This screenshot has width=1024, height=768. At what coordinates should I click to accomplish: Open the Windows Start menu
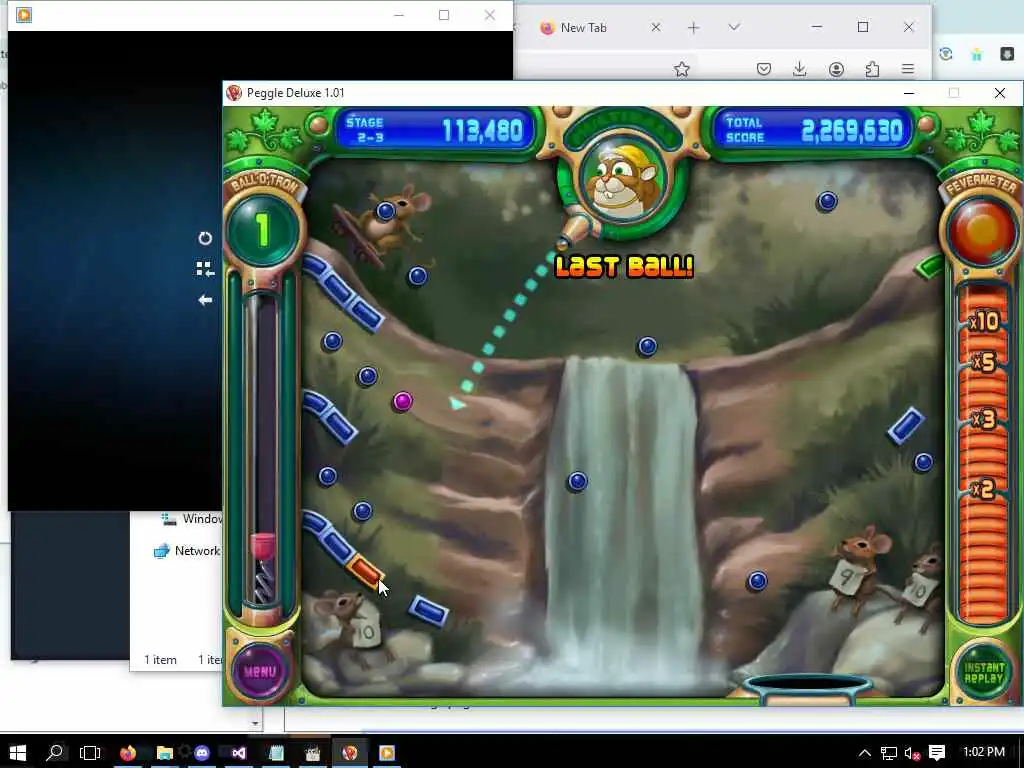pos(18,753)
